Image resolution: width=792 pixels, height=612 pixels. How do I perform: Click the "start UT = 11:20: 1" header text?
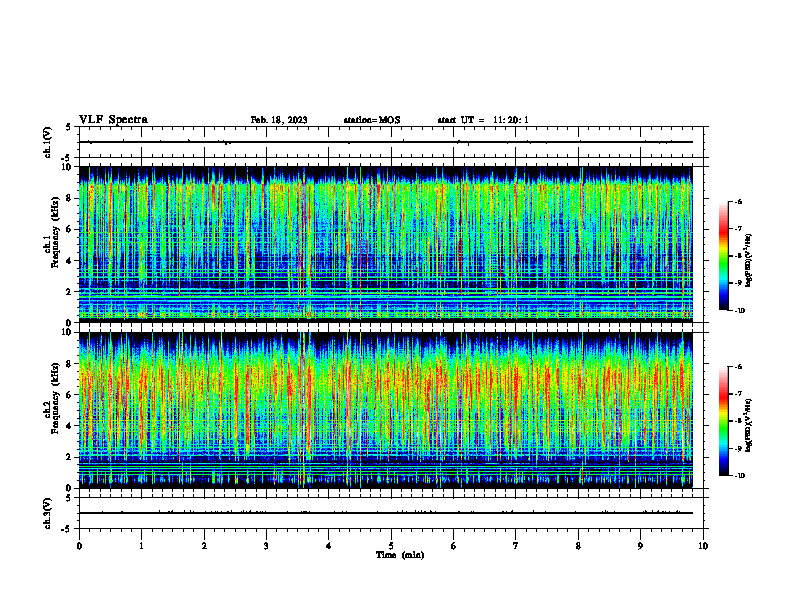tap(483, 120)
